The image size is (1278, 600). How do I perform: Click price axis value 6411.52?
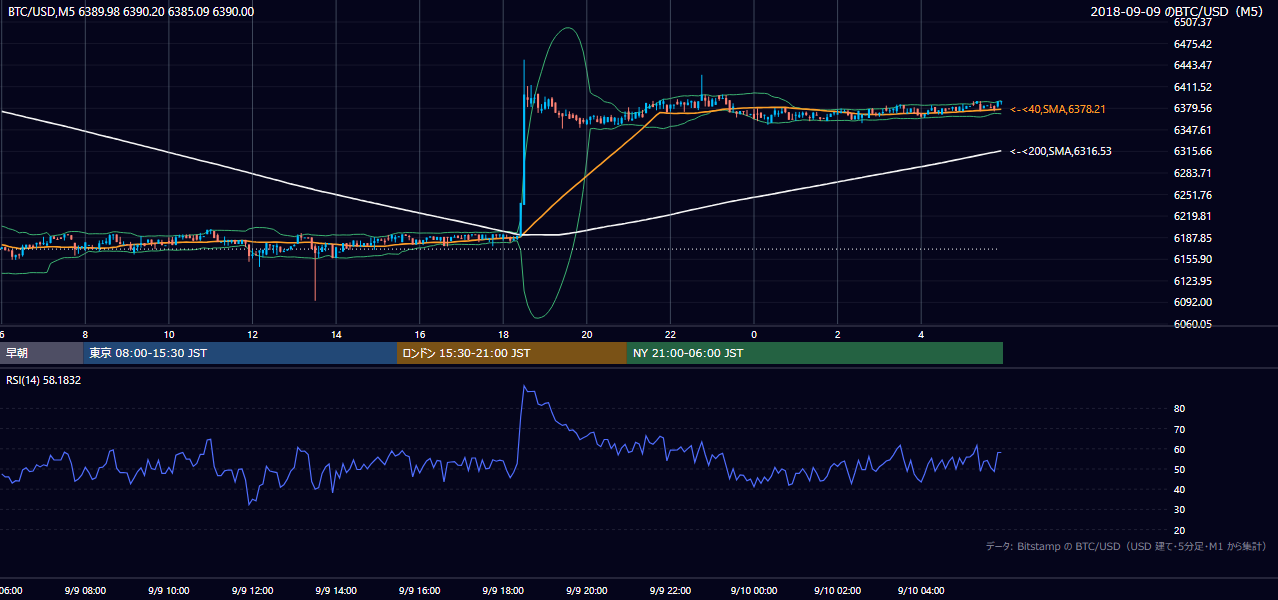pos(1193,87)
